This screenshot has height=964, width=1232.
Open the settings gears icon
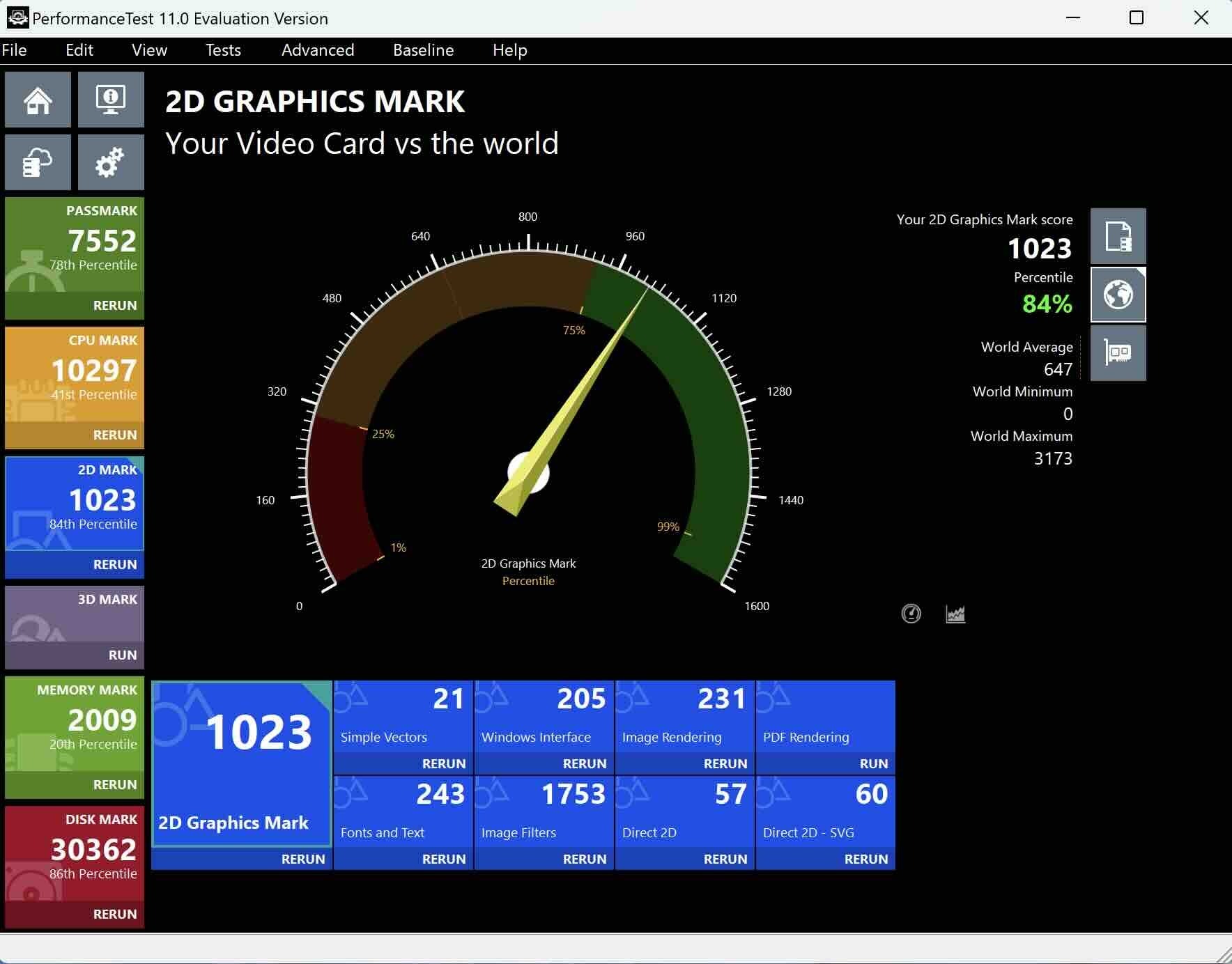point(111,162)
